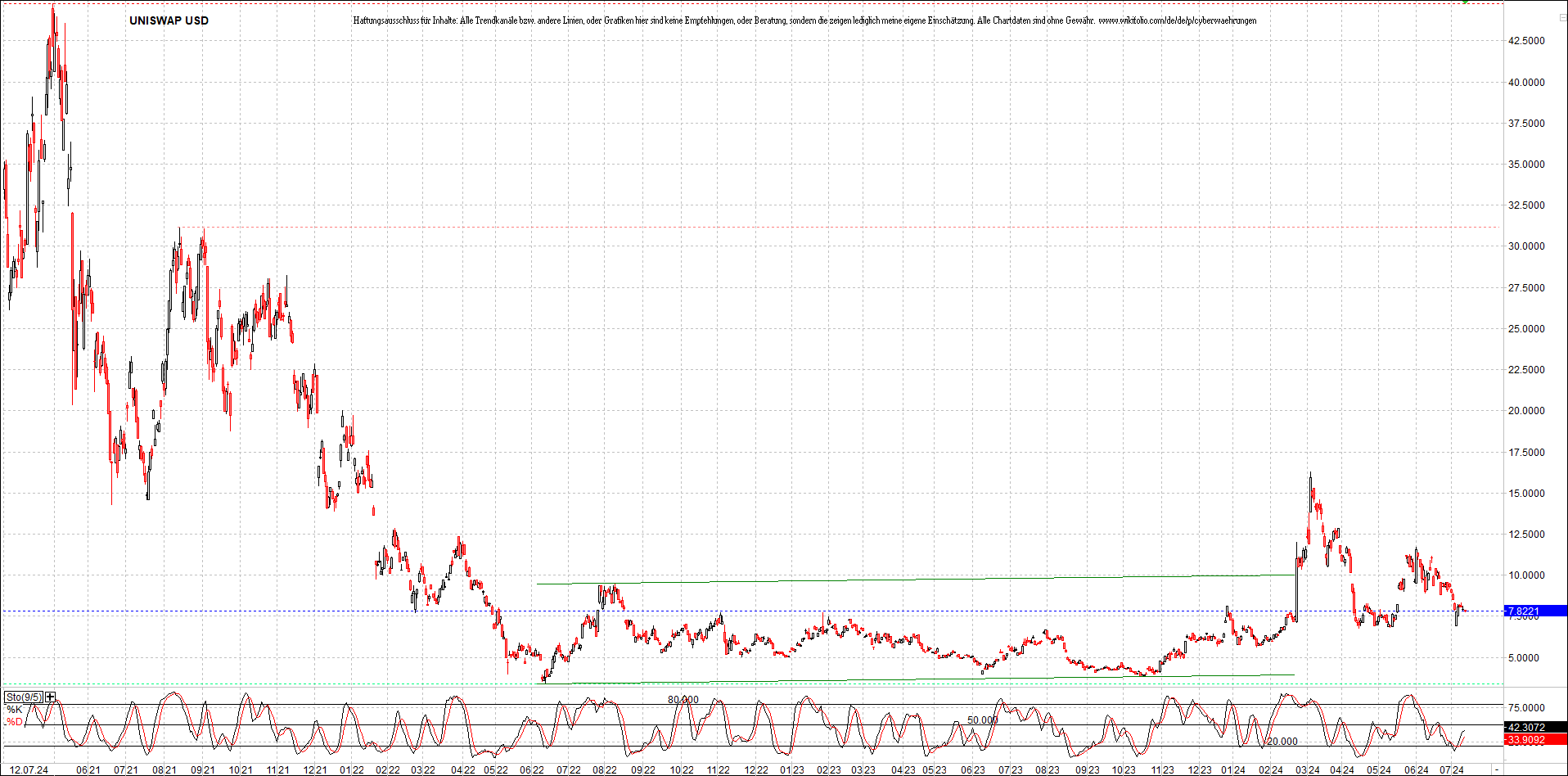Screen dimensions: 1568x776
Task: Open the wikifolio.com URL in disclaimer text
Action: point(1177,20)
